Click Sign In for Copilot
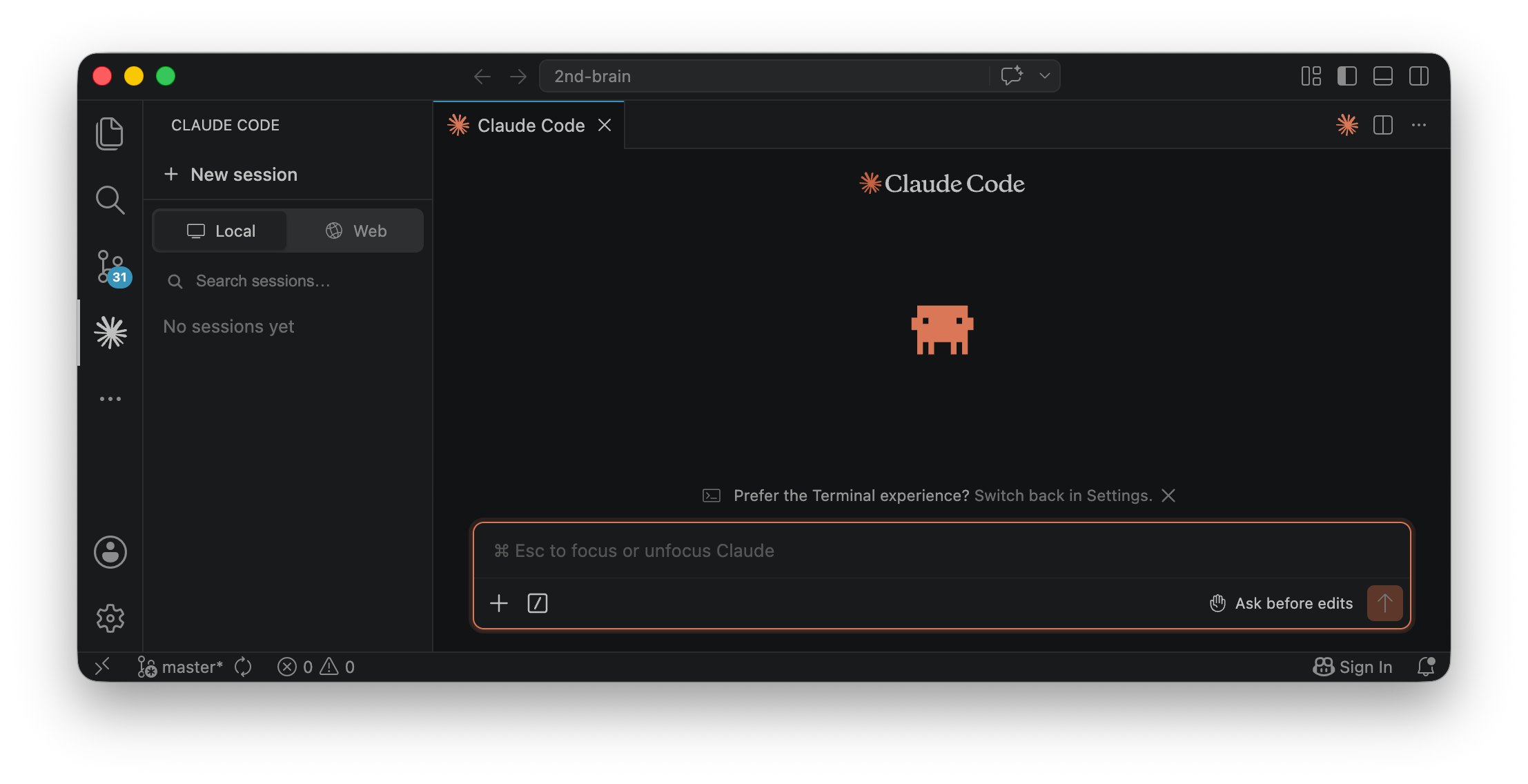 point(1353,667)
